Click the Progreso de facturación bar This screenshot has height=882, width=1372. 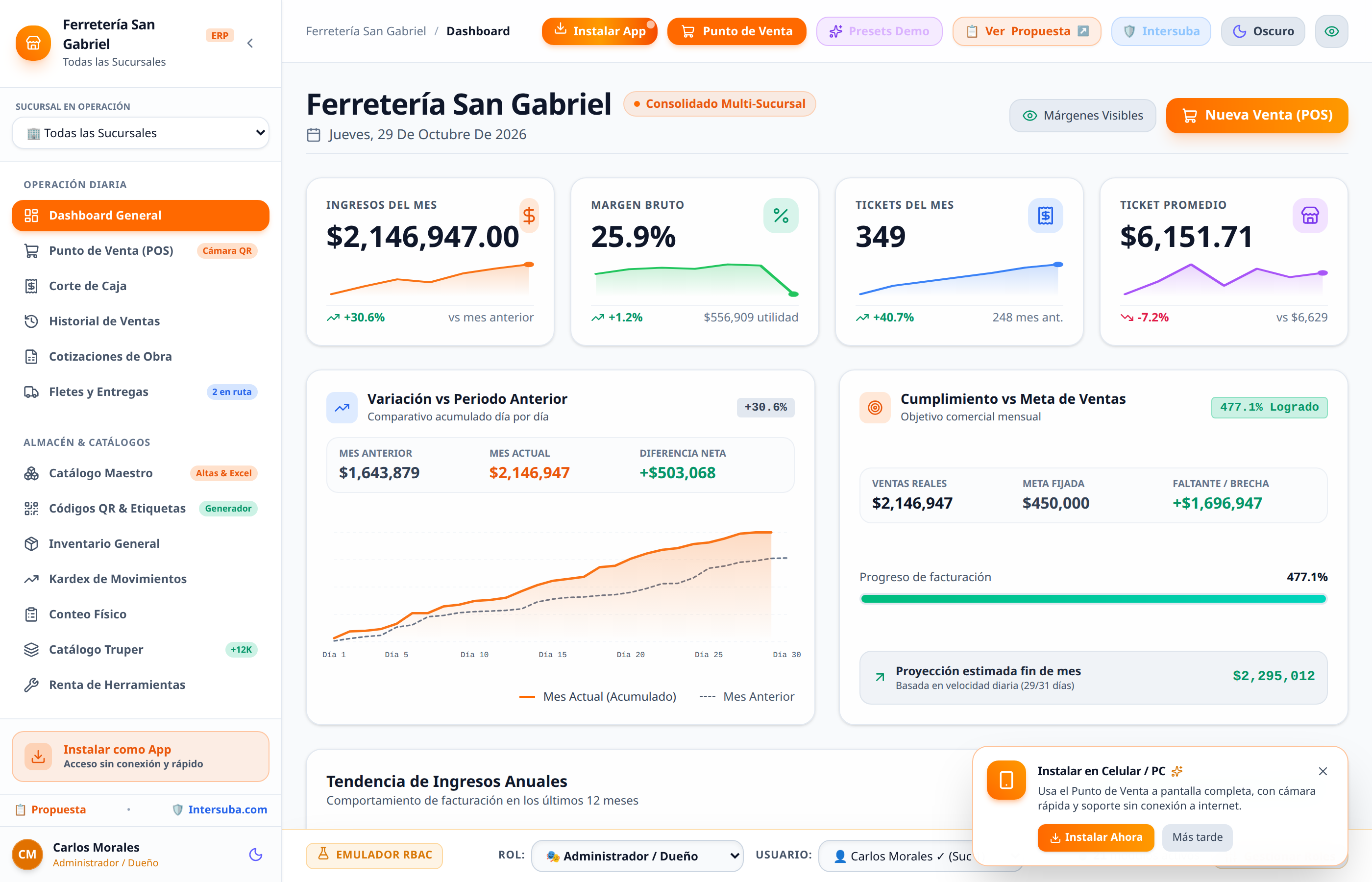point(1093,598)
